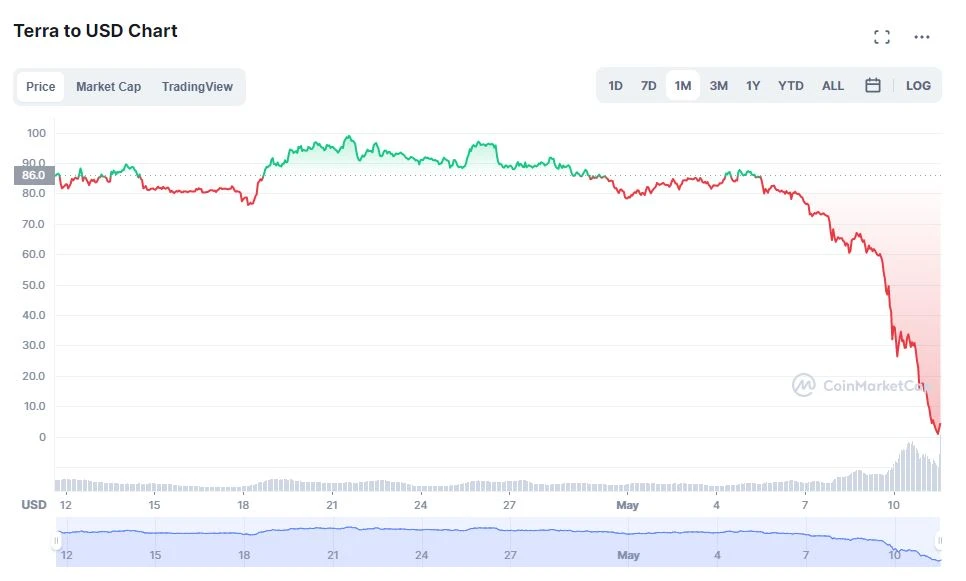Open the three-dots more options menu
The width and height of the screenshot is (966, 581).
point(922,37)
